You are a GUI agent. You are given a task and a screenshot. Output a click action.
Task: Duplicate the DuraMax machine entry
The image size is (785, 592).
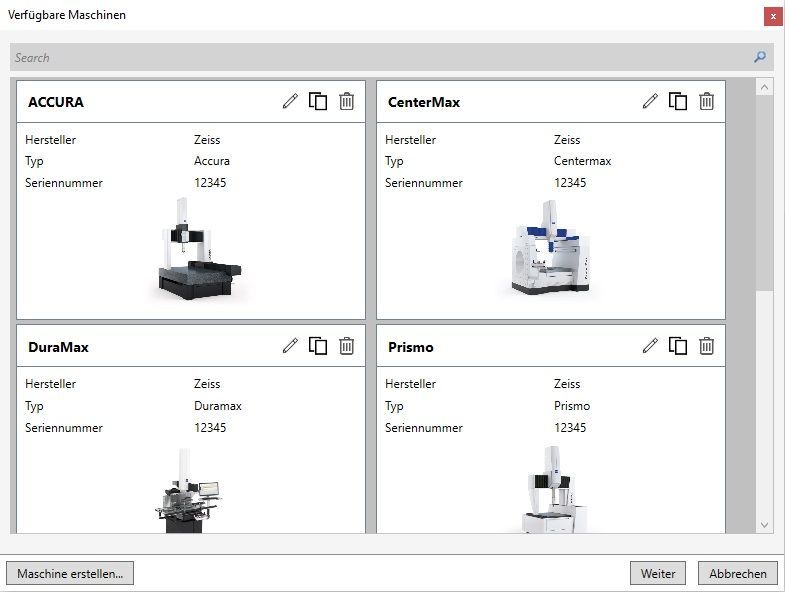[x=318, y=346]
